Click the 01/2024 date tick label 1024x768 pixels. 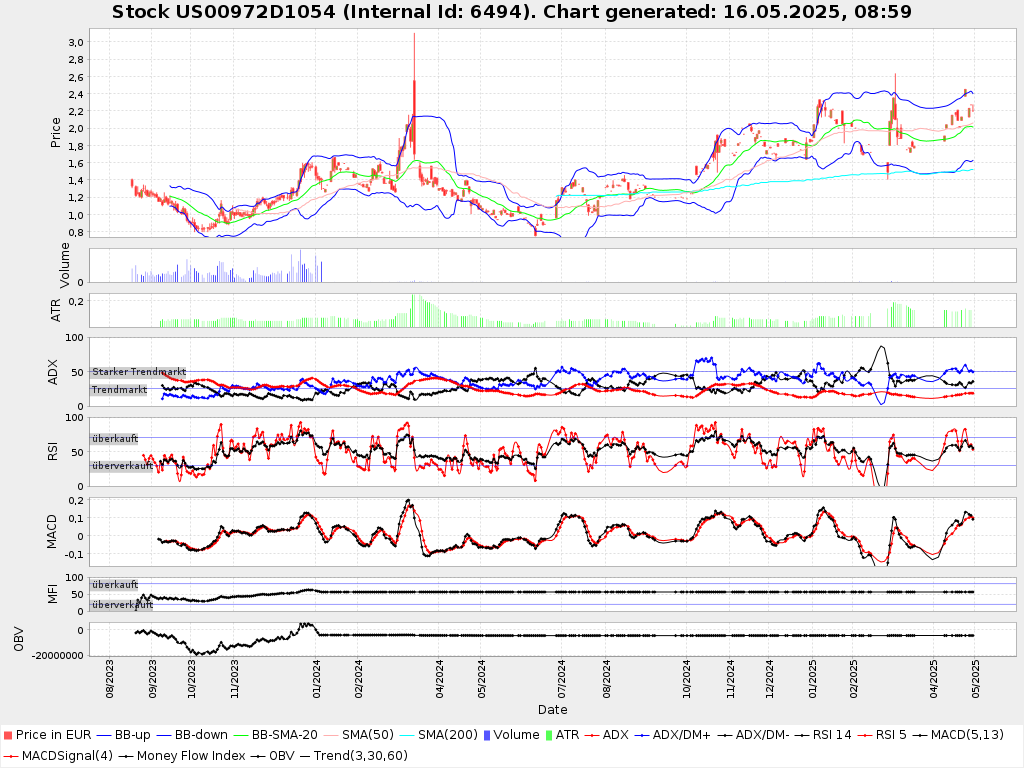click(x=317, y=679)
